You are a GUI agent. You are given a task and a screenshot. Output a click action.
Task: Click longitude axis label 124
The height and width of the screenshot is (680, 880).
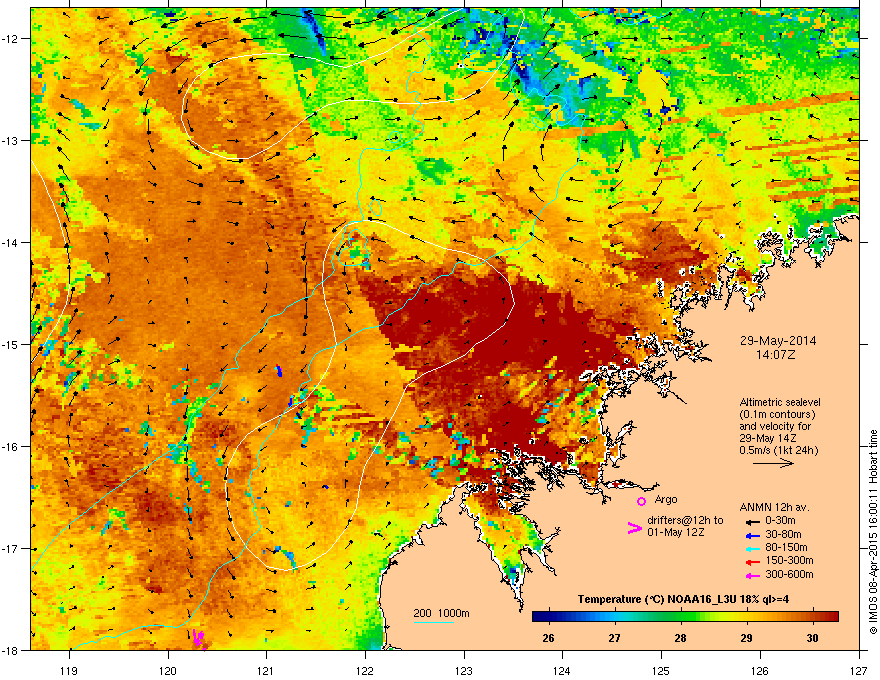click(562, 670)
